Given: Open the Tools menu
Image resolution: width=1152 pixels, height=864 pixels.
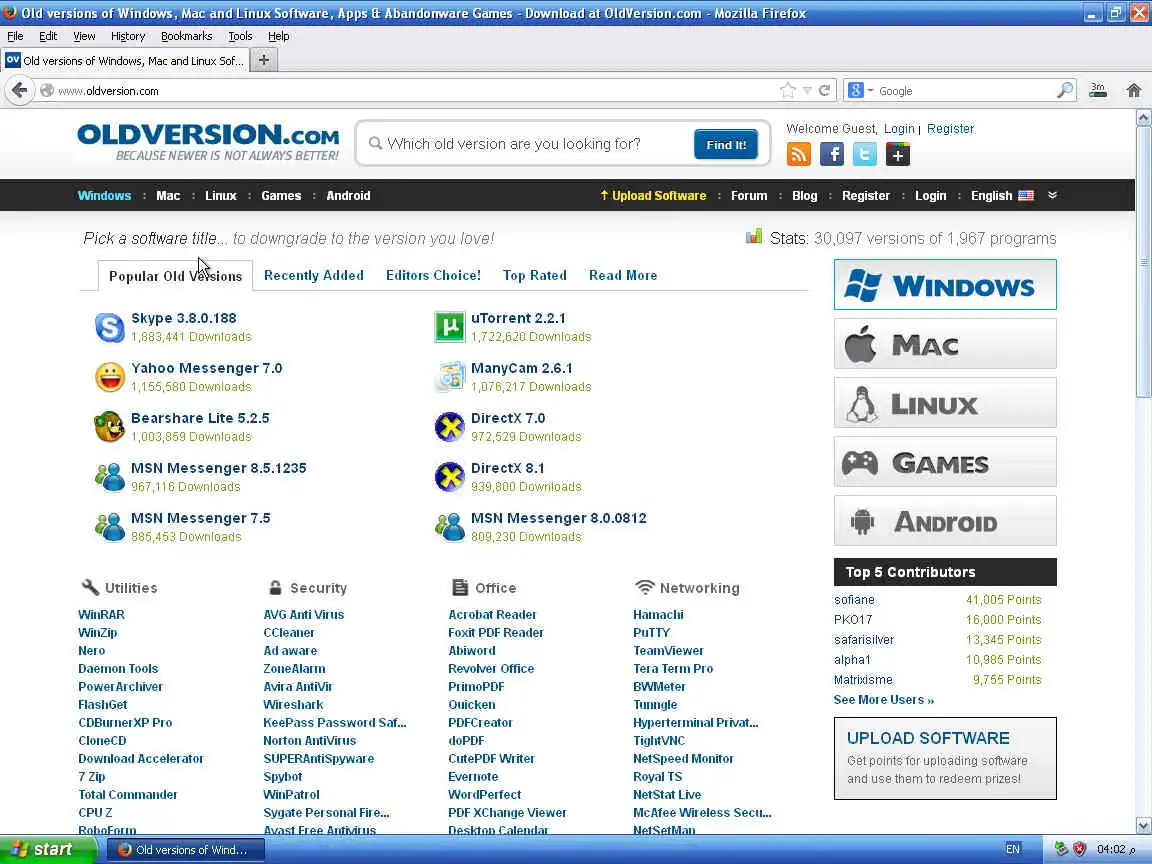Looking at the screenshot, I should pyautogui.click(x=240, y=36).
